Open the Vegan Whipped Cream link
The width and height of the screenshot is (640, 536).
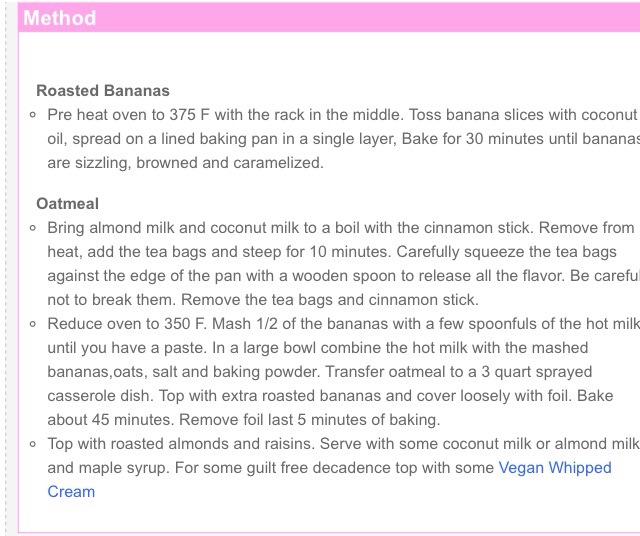click(555, 468)
